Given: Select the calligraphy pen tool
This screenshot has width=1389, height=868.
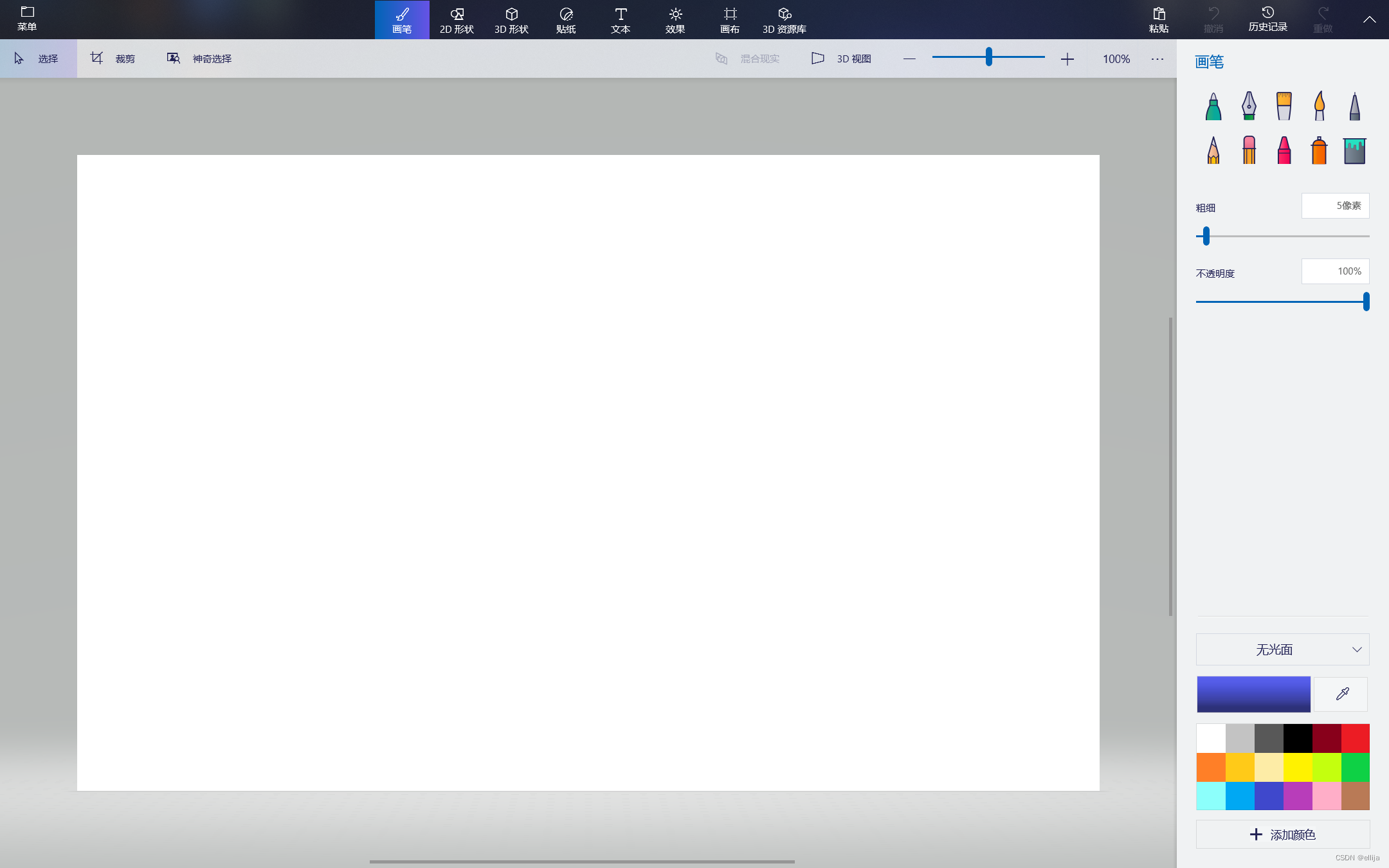Looking at the screenshot, I should point(1248,107).
